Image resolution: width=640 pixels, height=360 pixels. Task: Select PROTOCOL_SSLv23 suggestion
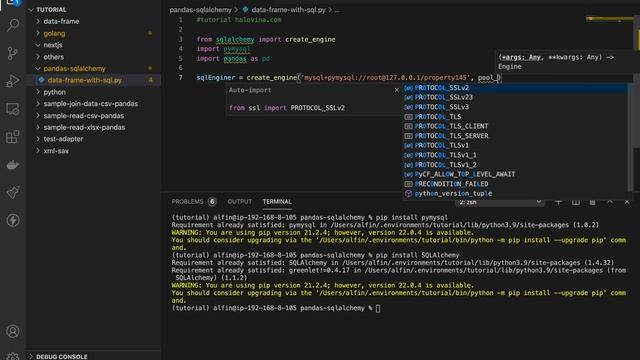click(x=515, y=97)
